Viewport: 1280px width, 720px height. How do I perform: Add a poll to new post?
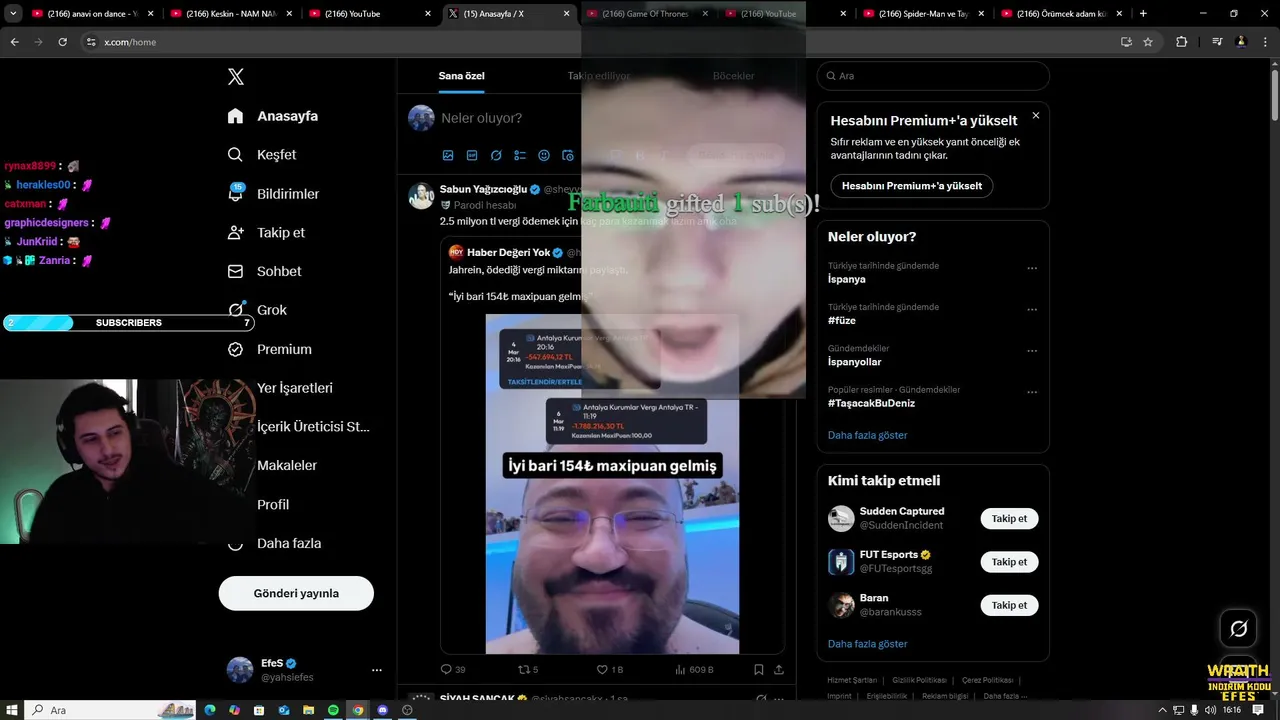point(520,155)
